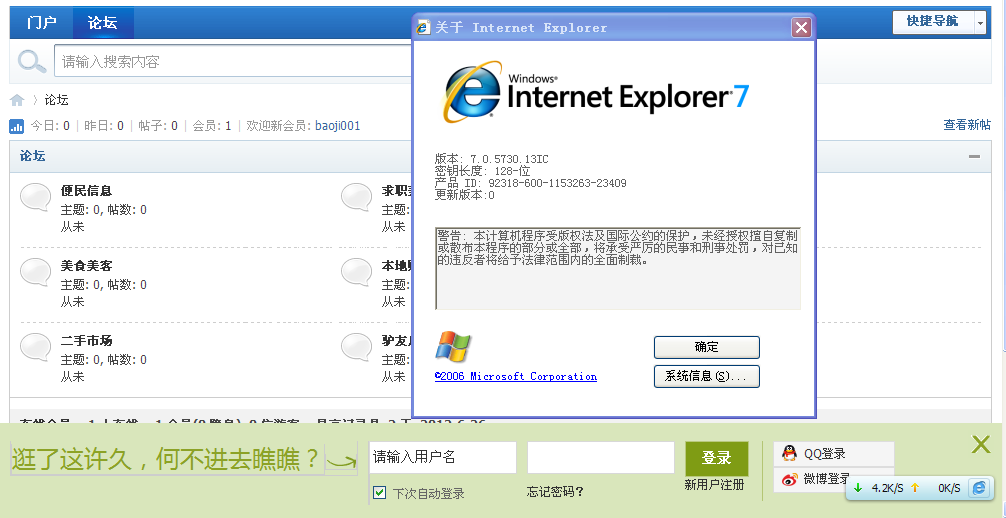The height and width of the screenshot is (518, 1006).
Task: Click the 4.2K/S download speed value
Action: click(x=887, y=488)
